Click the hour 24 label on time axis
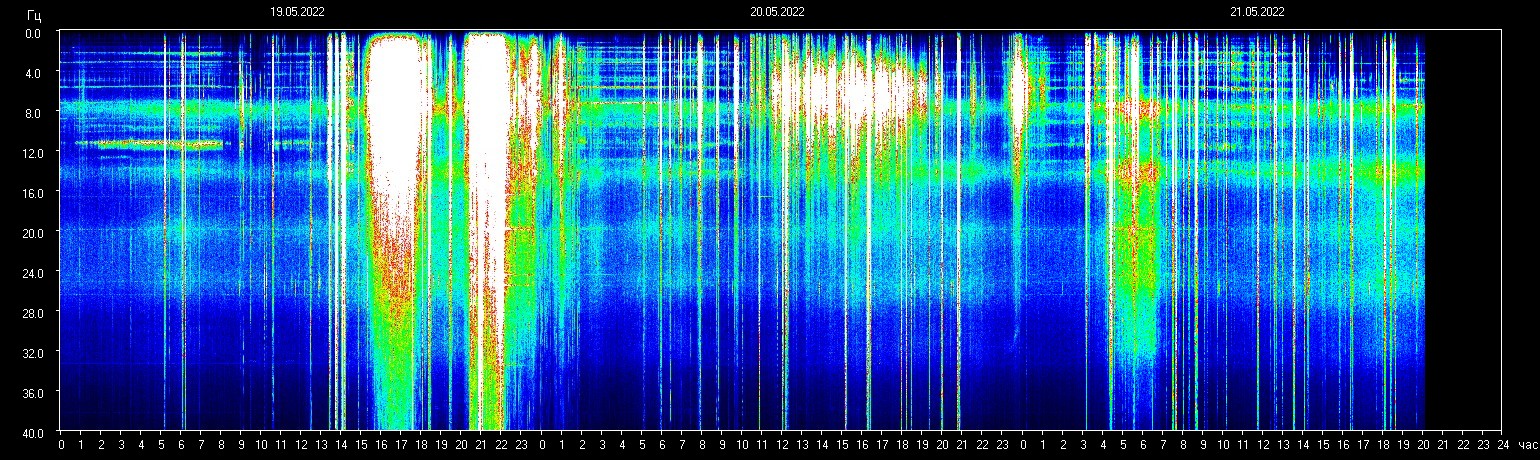 (1502, 444)
